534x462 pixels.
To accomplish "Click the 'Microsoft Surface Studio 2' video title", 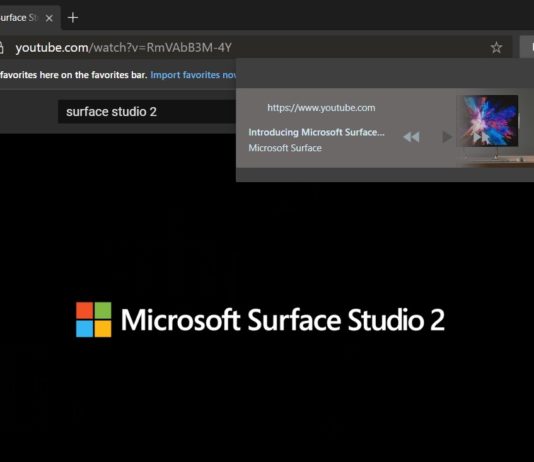I will click(x=283, y=319).
